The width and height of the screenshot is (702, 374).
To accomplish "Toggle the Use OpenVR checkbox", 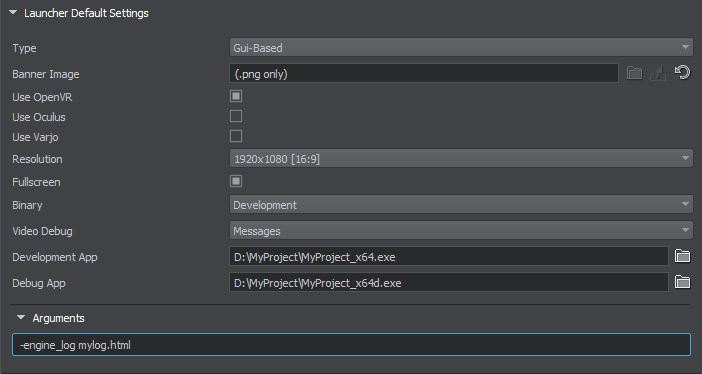I will pyautogui.click(x=236, y=96).
